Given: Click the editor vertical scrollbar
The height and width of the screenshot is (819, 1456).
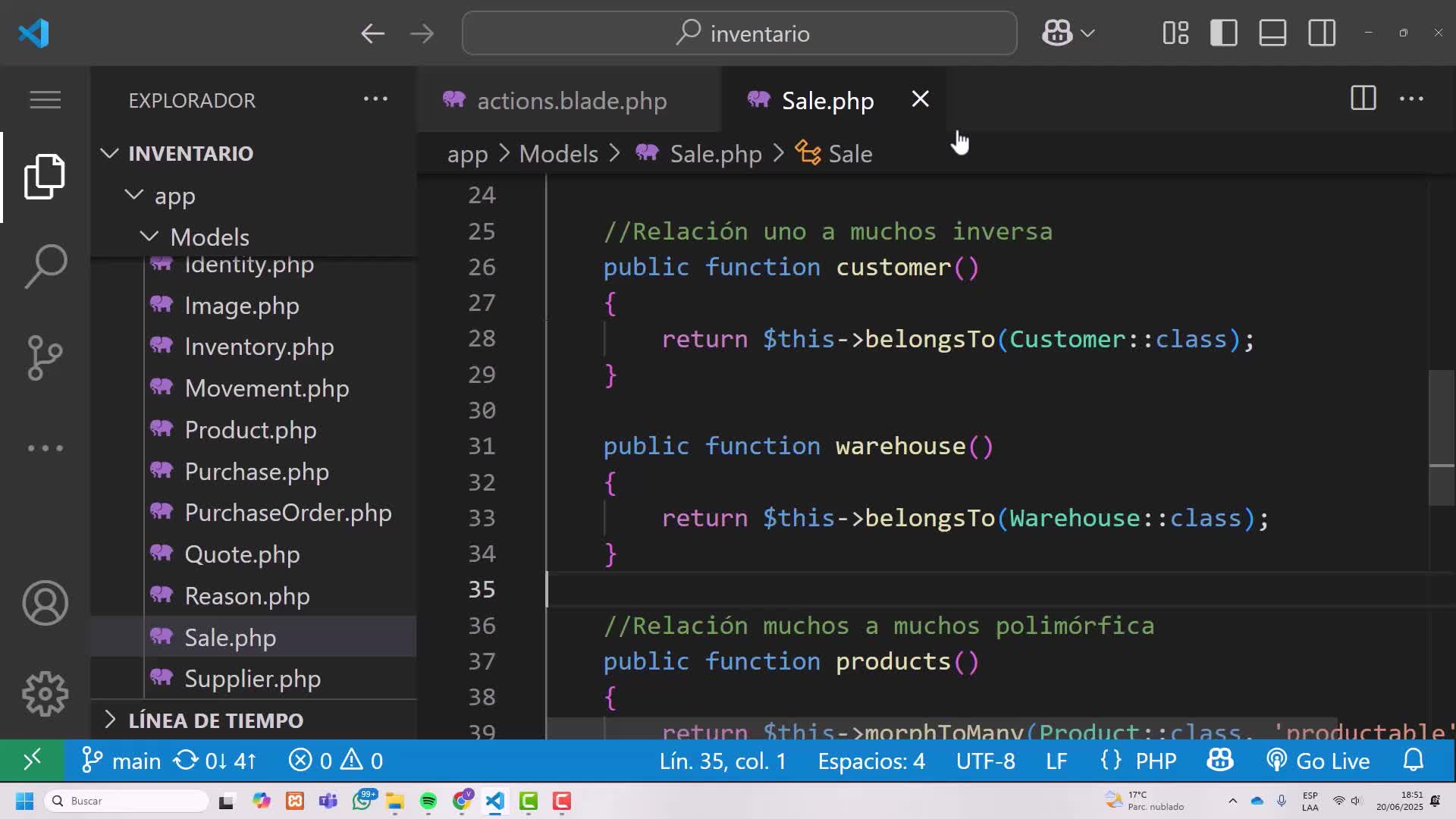Looking at the screenshot, I should click(x=1442, y=438).
